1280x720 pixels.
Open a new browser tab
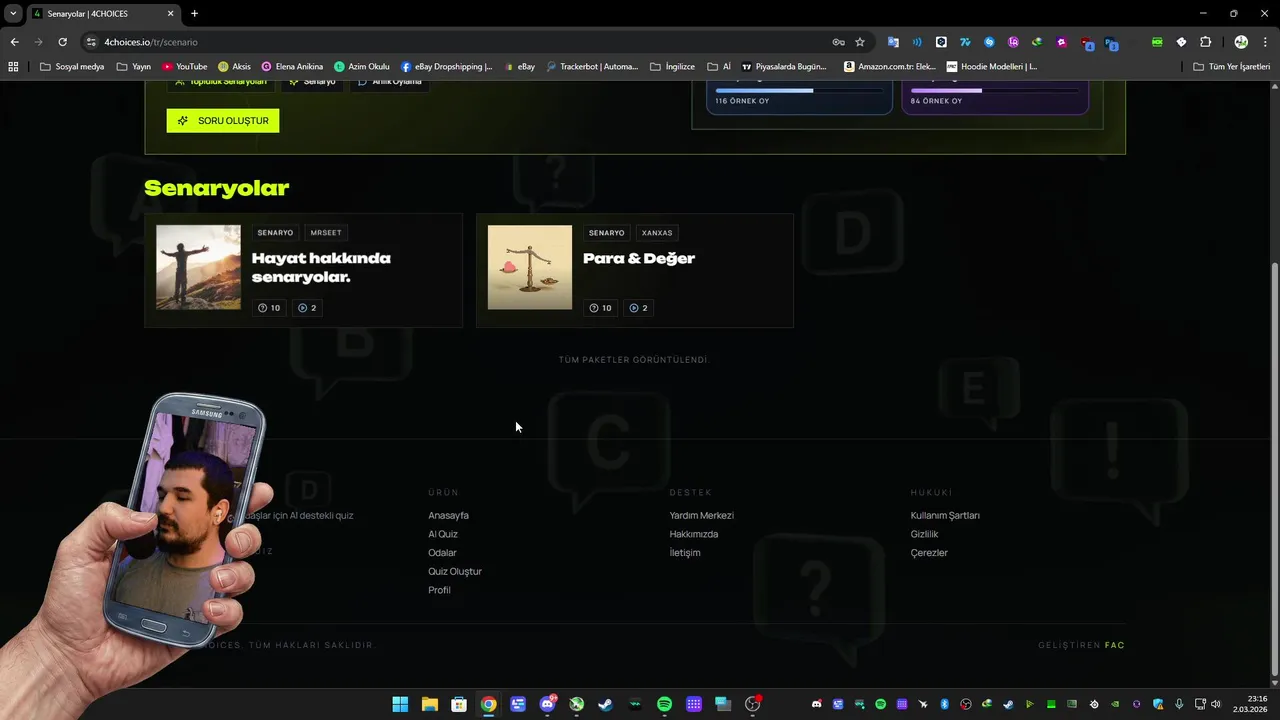pos(194,14)
